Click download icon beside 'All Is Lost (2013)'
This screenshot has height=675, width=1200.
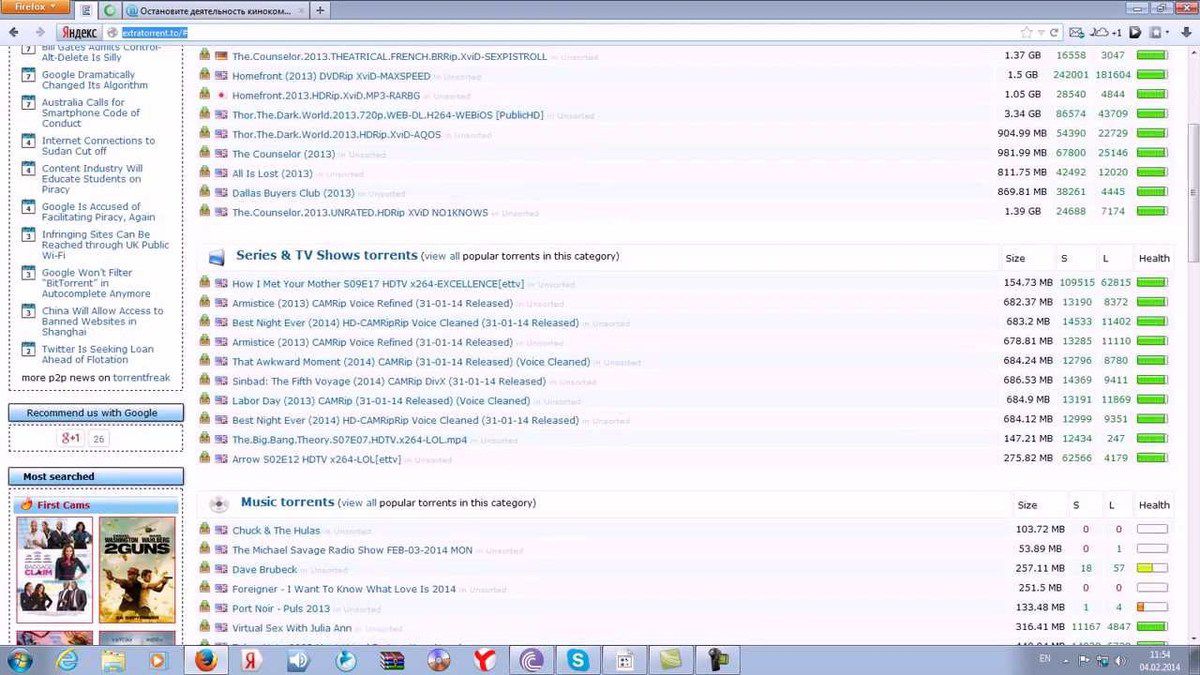point(204,173)
